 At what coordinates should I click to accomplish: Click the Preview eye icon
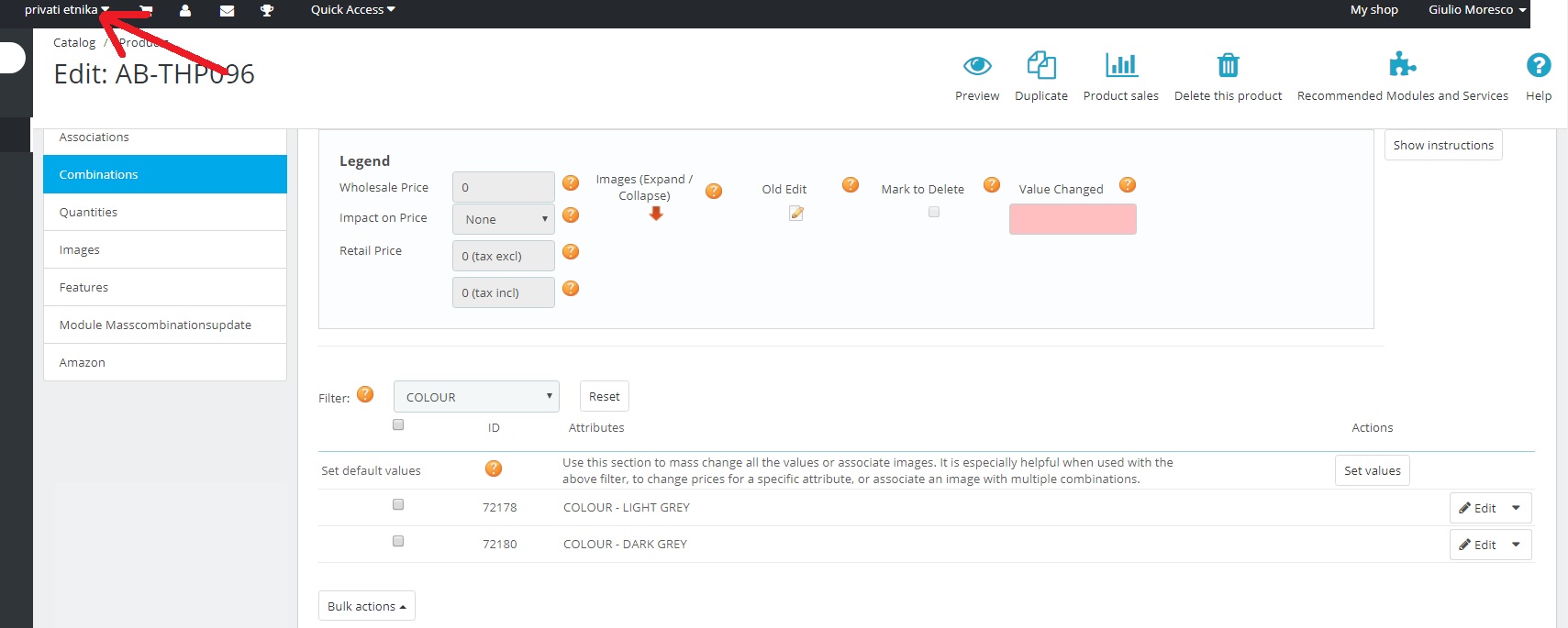coord(977,65)
